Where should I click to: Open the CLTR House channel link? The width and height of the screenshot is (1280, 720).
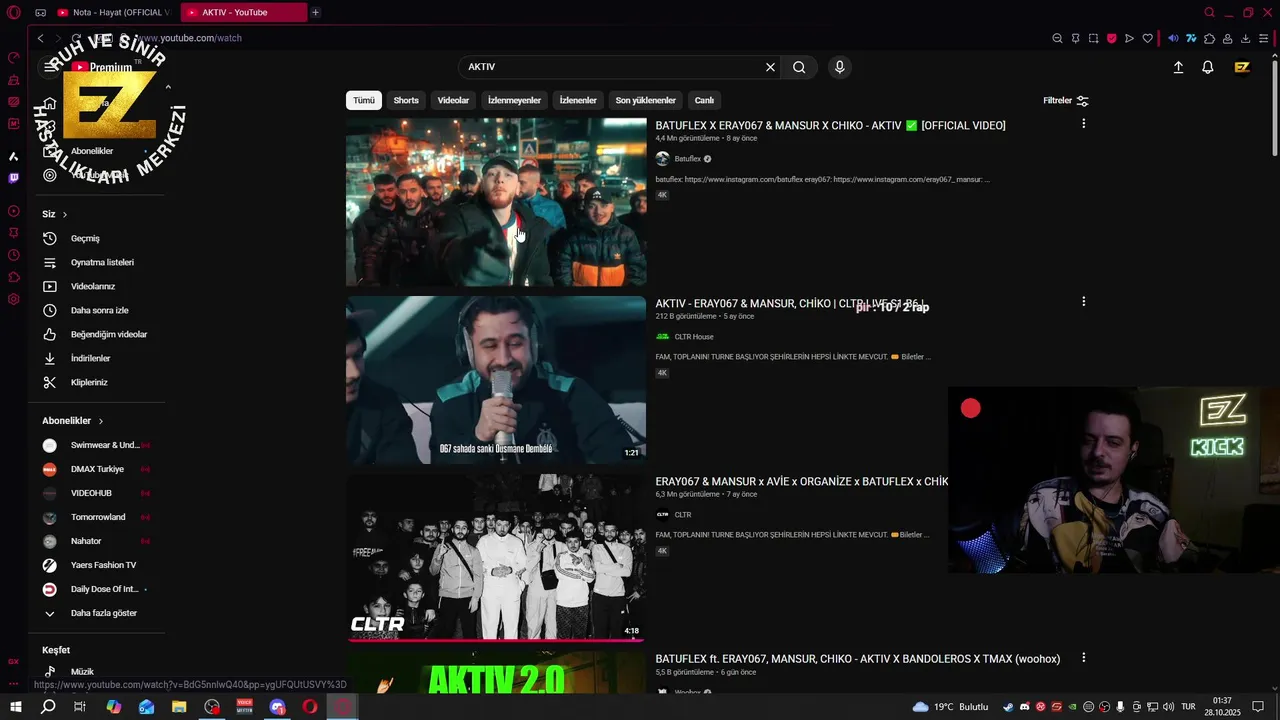[x=694, y=337]
